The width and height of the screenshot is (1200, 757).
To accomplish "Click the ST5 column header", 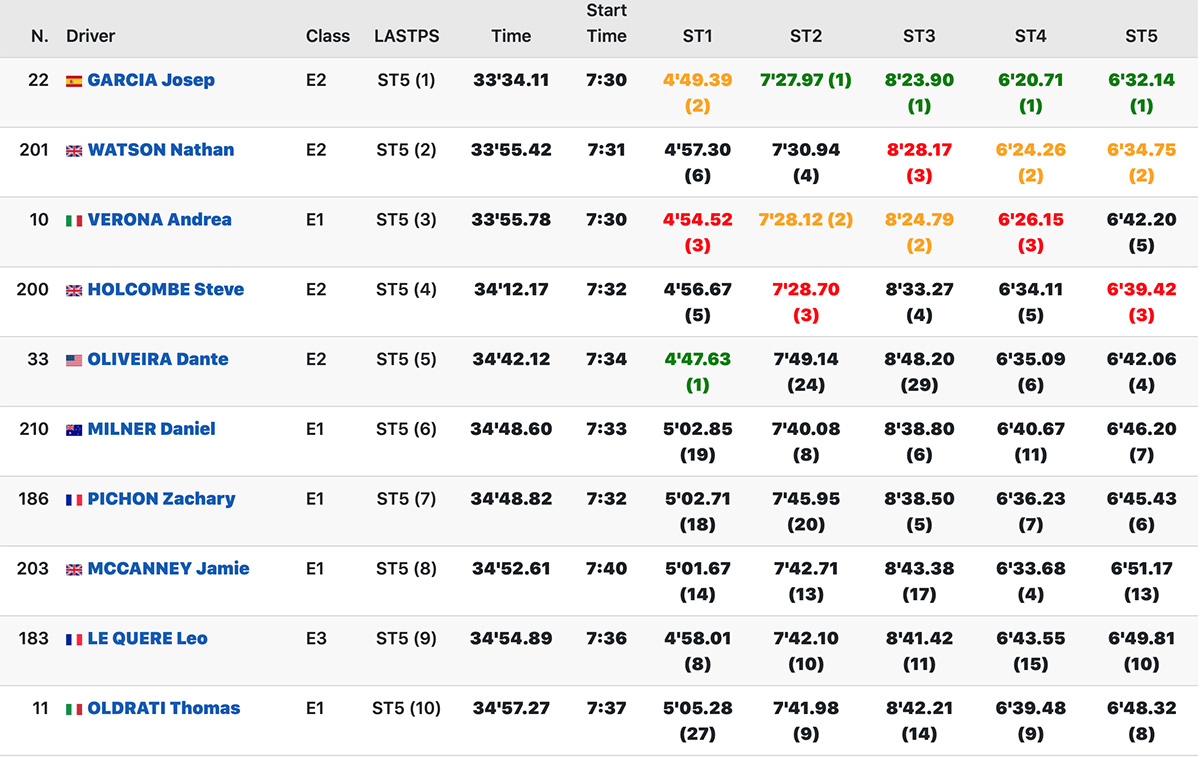I will (x=1141, y=36).
